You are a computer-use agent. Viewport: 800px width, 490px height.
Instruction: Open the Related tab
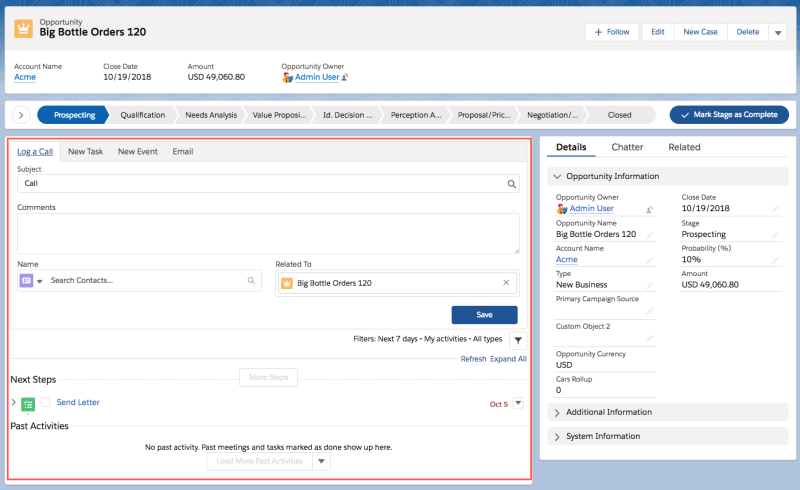click(684, 147)
